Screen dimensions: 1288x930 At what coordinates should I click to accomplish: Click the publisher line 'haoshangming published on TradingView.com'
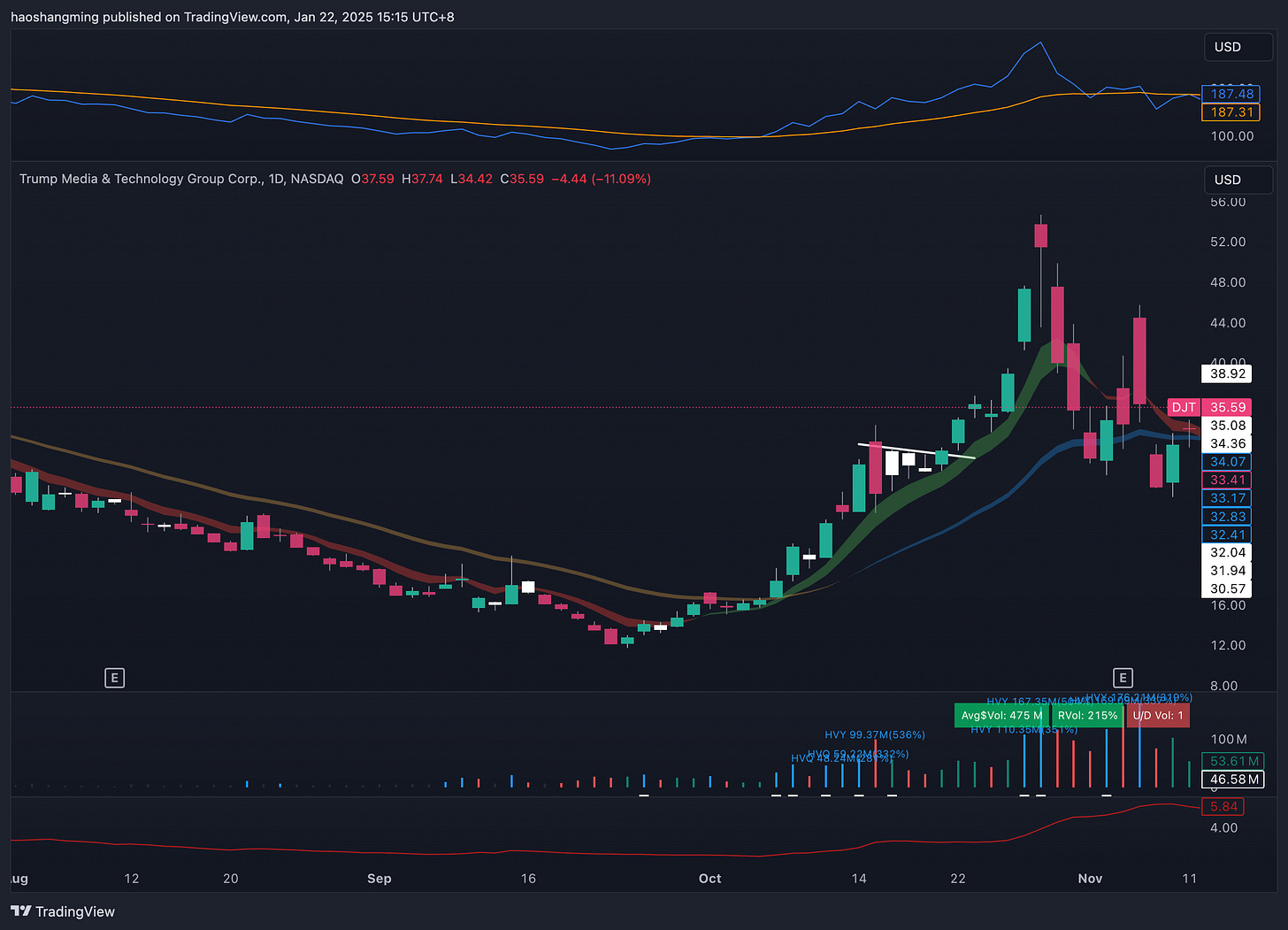click(x=147, y=17)
